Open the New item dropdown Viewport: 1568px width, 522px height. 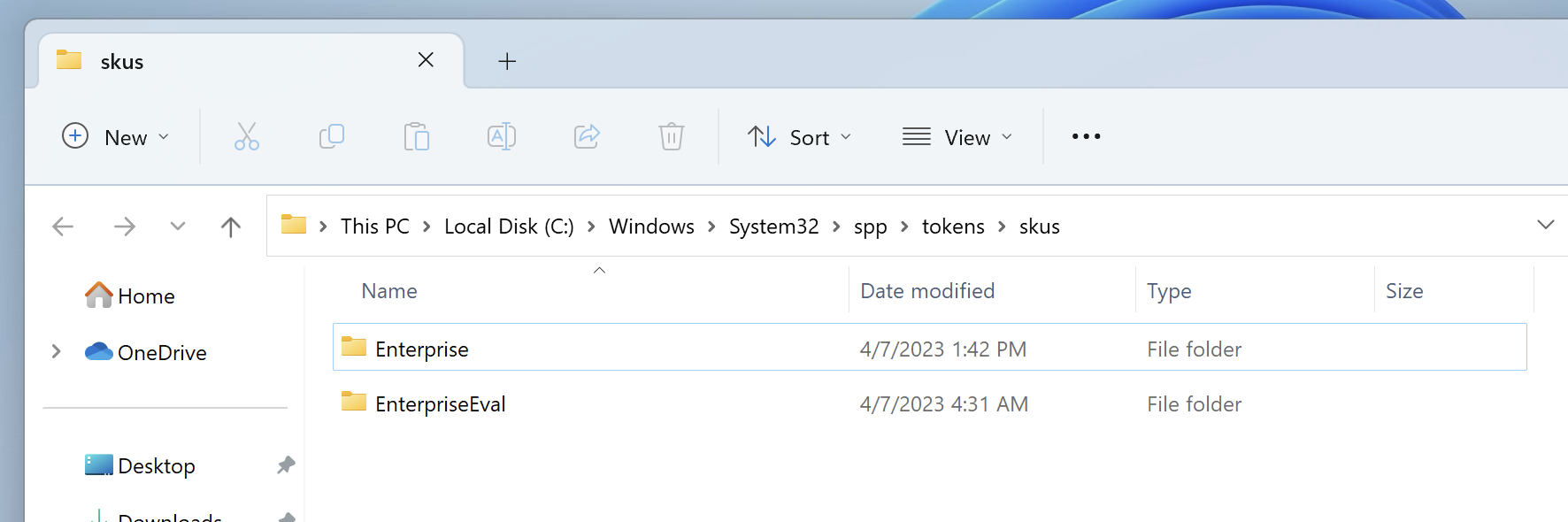click(115, 137)
